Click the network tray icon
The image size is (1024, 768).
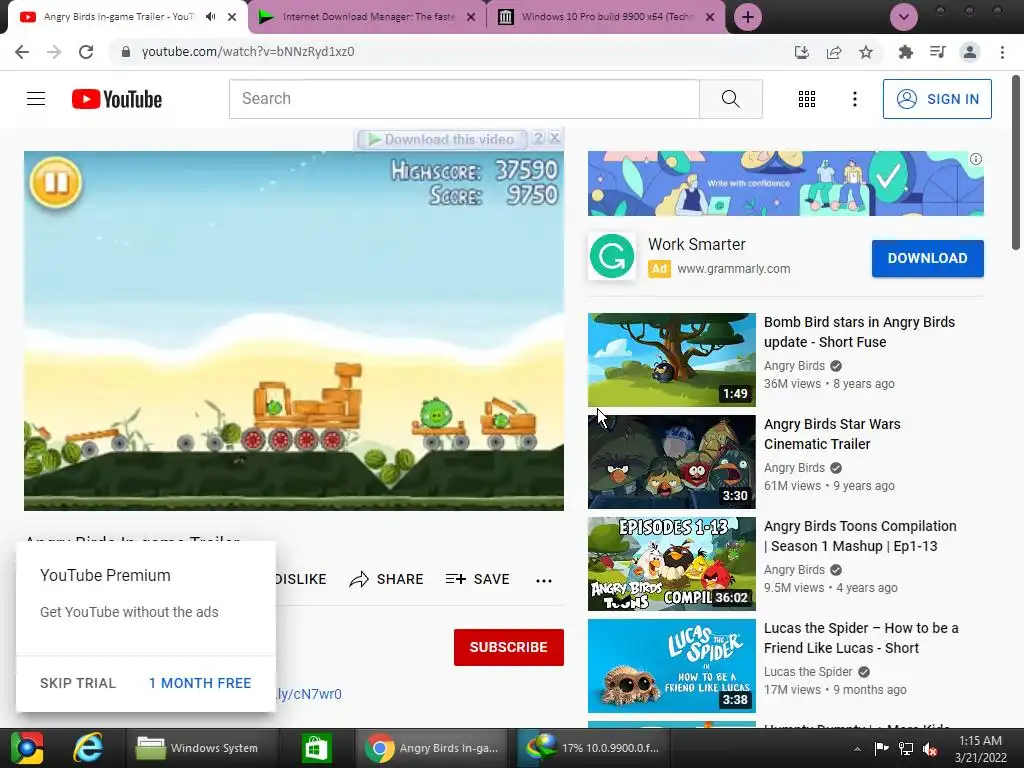(906, 749)
